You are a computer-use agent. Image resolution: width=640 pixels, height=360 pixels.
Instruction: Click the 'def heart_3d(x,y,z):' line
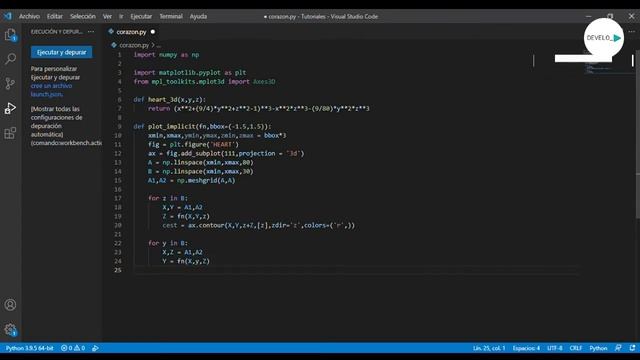[169, 100]
